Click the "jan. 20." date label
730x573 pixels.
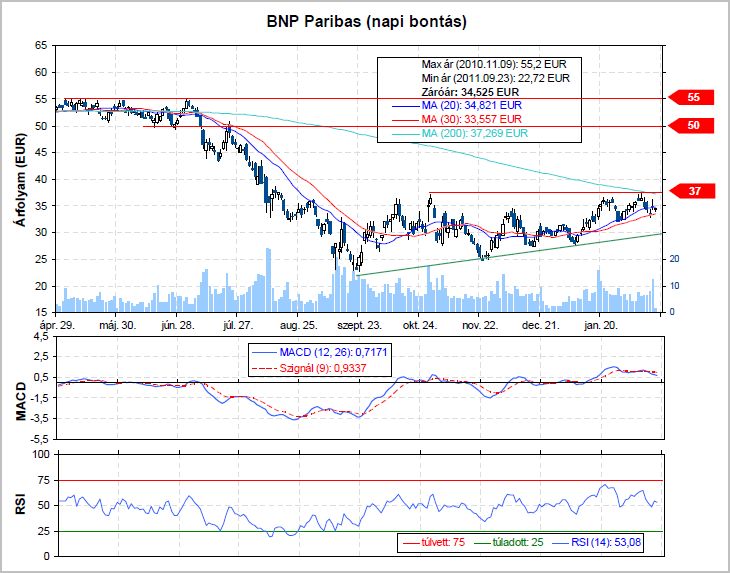[601, 325]
